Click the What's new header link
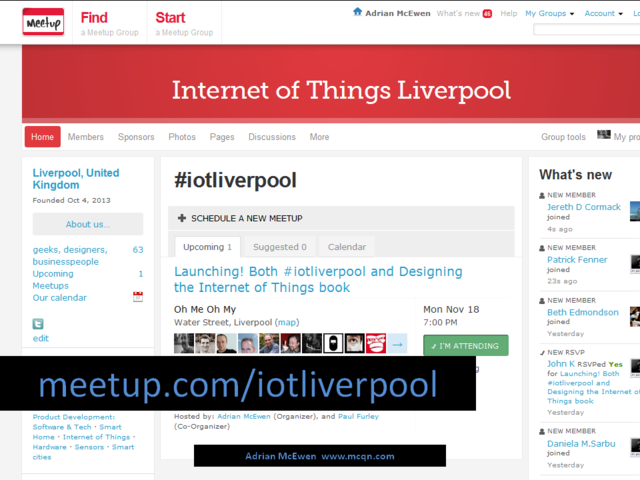The height and width of the screenshot is (480, 640). (458, 13)
